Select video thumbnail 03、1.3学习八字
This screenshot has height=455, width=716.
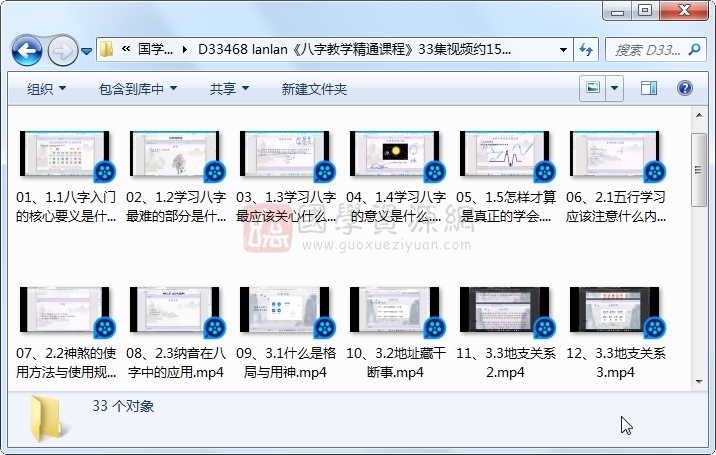coord(286,155)
